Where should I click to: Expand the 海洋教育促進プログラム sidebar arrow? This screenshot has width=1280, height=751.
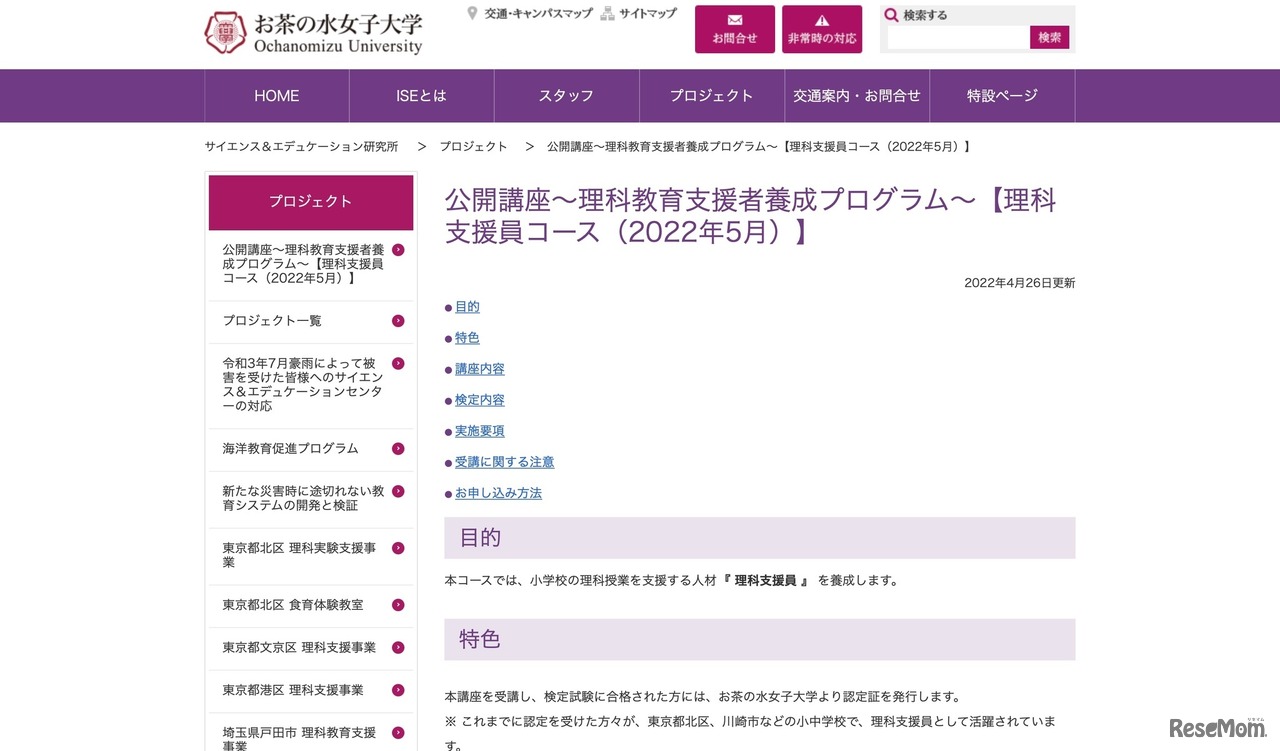[397, 449]
